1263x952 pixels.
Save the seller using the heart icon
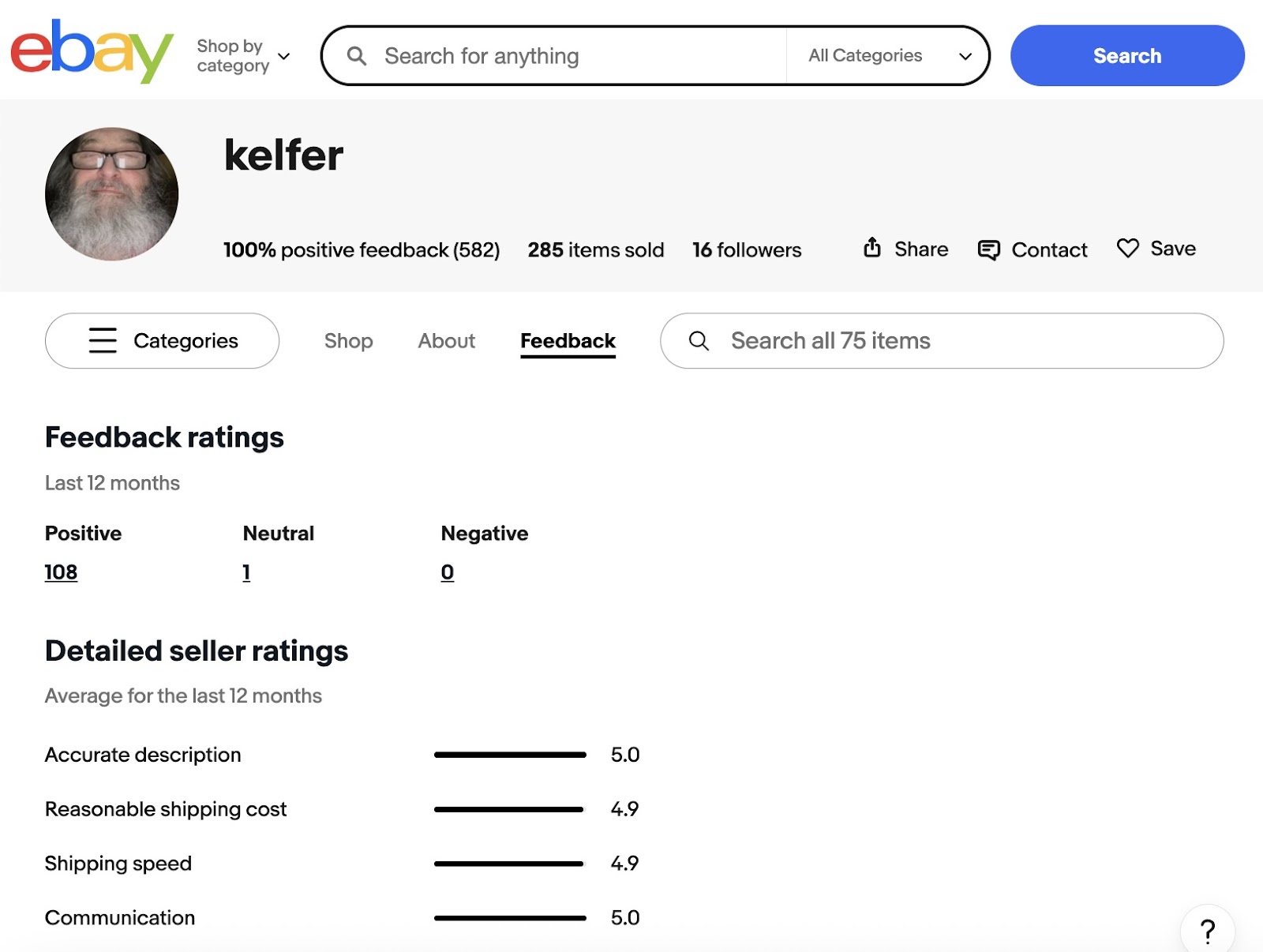coord(1129,249)
